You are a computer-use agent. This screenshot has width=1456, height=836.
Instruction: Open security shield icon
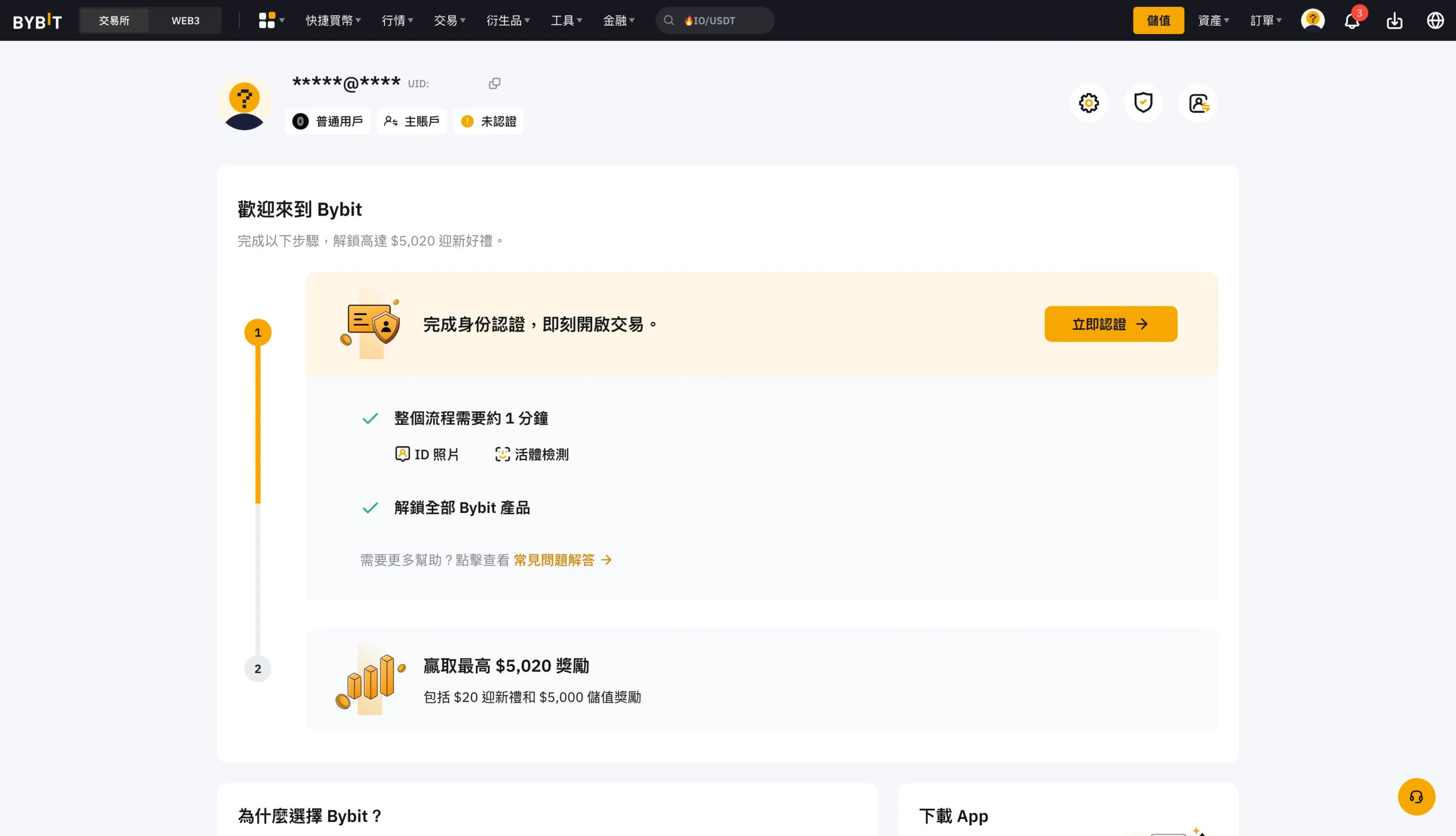[1143, 103]
